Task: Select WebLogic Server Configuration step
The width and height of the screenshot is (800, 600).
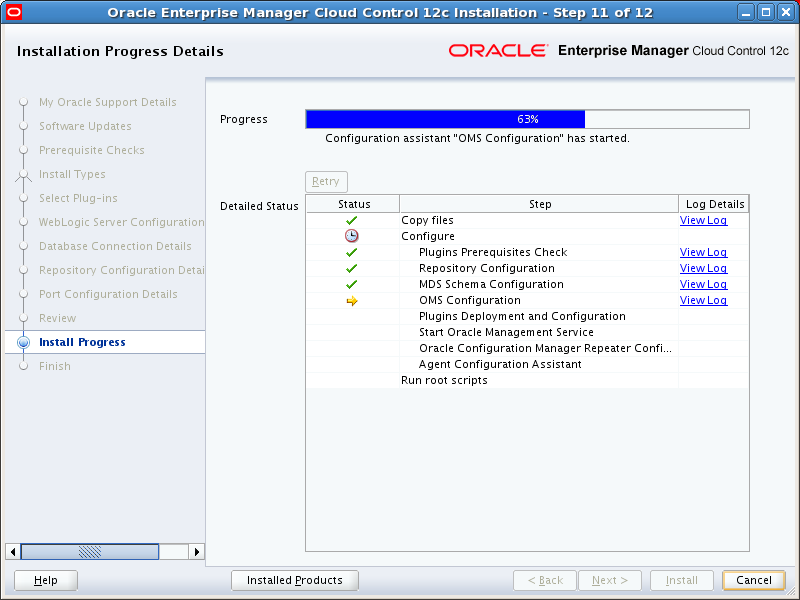Action: pyautogui.click(x=122, y=222)
